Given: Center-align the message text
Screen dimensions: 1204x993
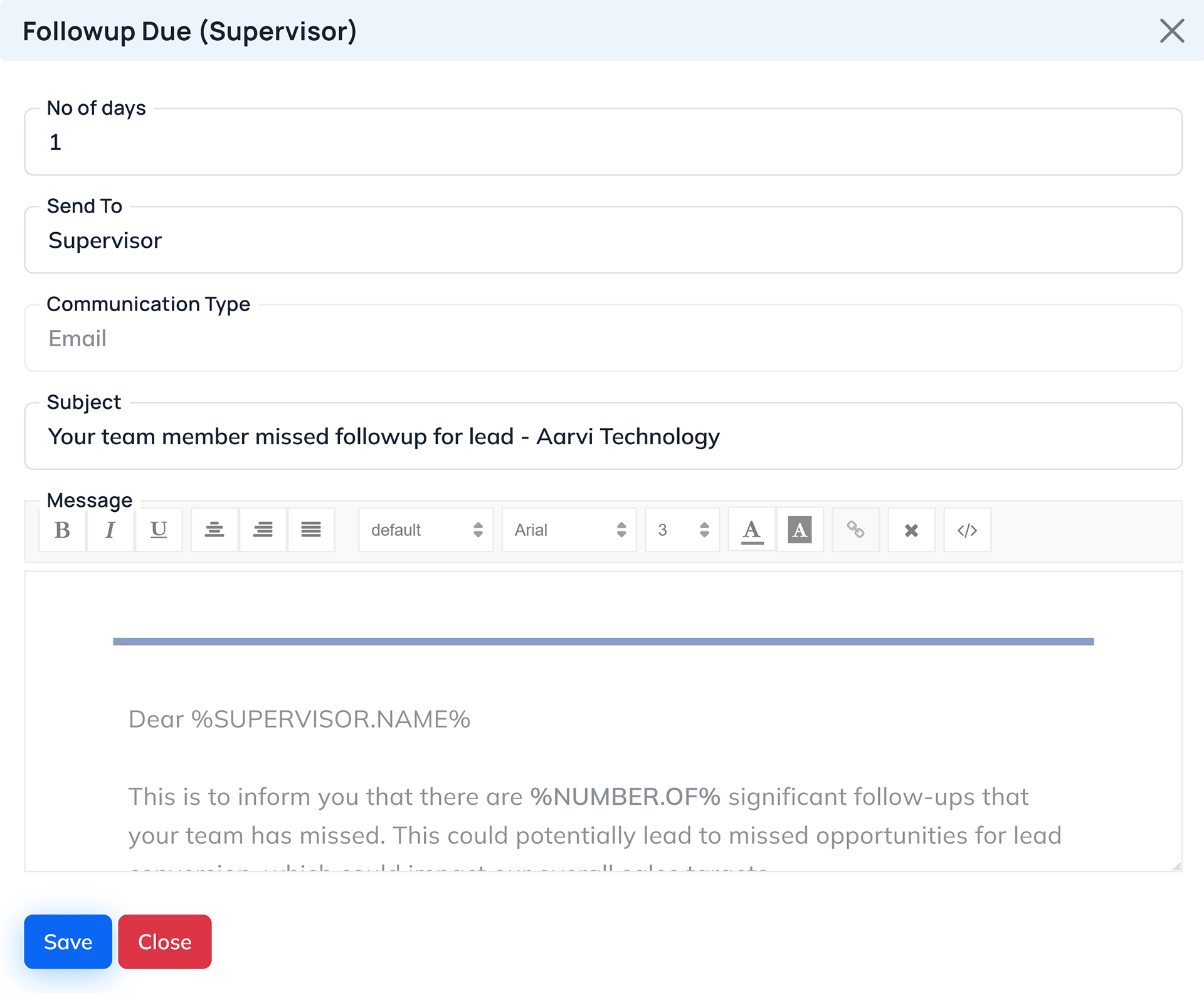Looking at the screenshot, I should click(214, 530).
